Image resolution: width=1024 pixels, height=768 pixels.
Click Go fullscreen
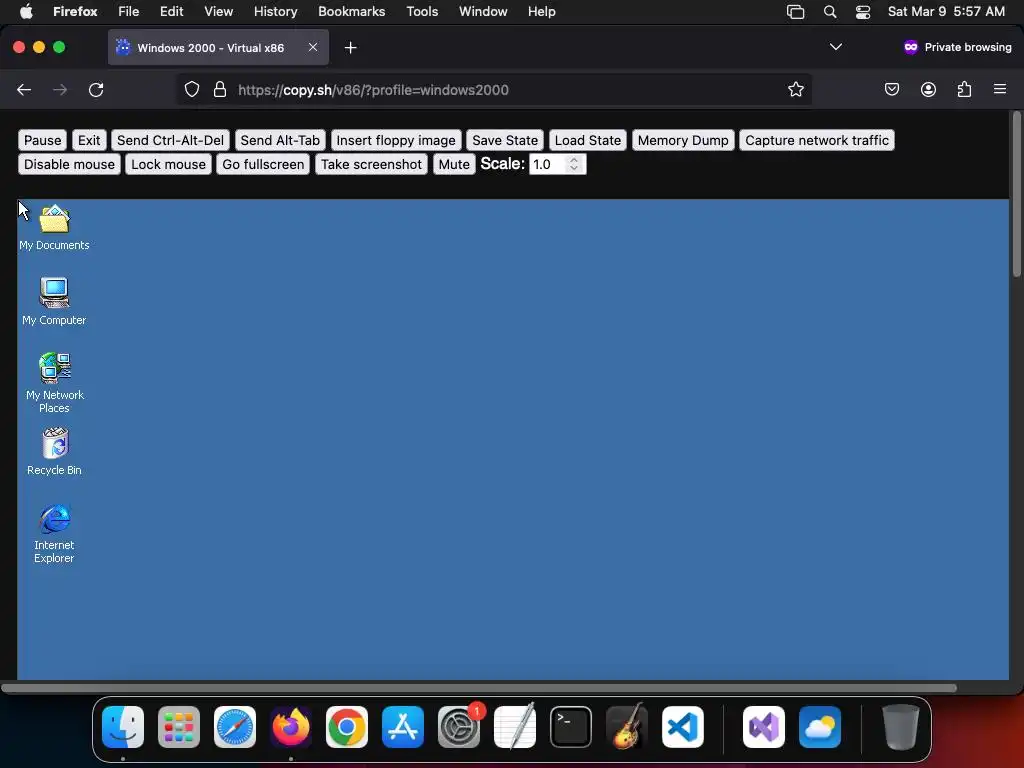[x=263, y=165]
